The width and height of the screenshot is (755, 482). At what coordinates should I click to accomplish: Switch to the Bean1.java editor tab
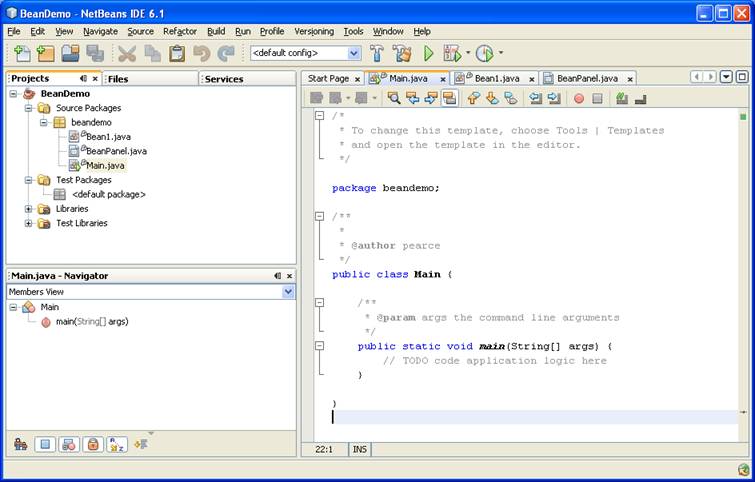pyautogui.click(x=497, y=78)
